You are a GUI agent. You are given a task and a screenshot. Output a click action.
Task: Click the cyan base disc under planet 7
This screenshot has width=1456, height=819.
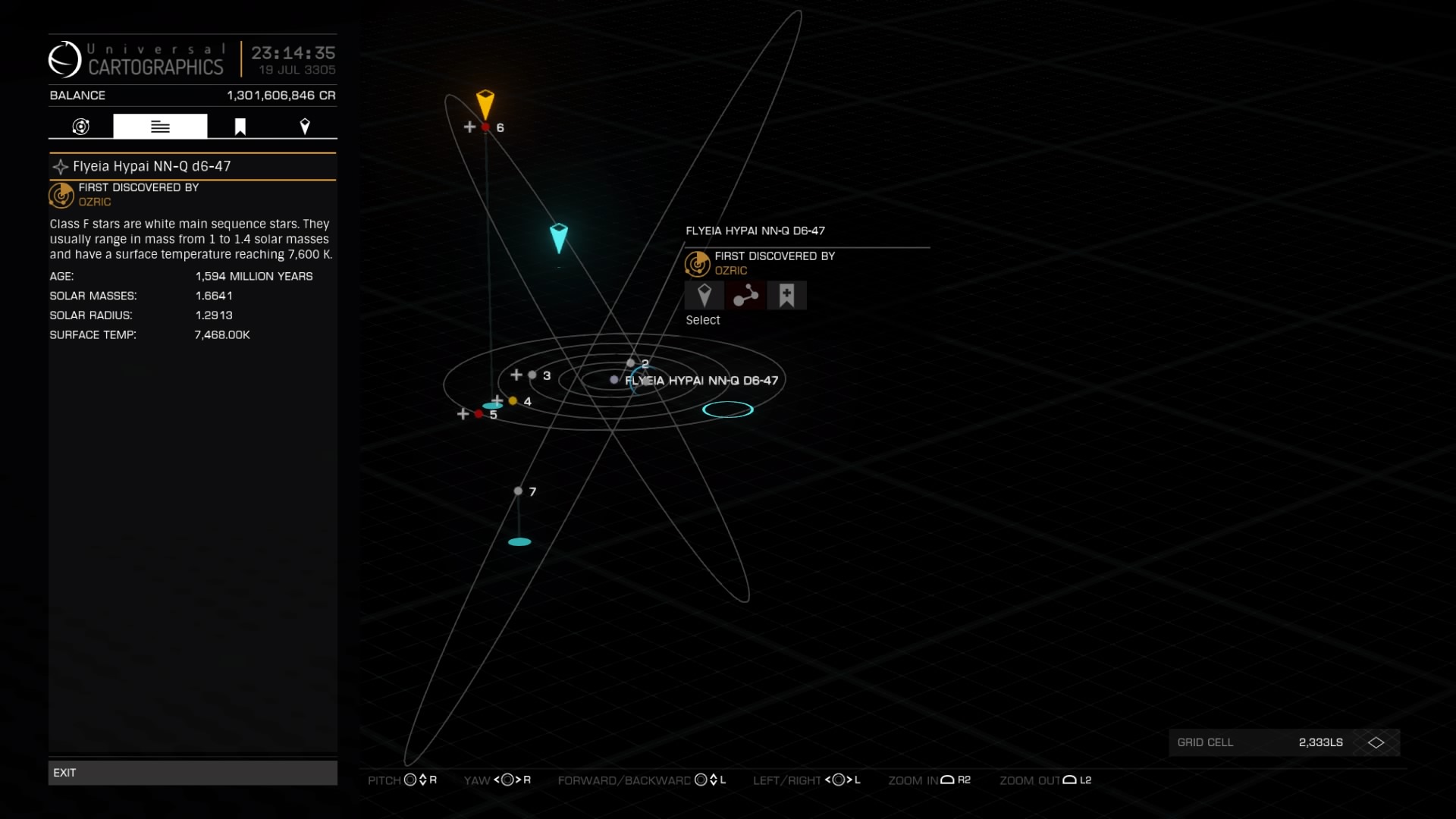tap(519, 541)
